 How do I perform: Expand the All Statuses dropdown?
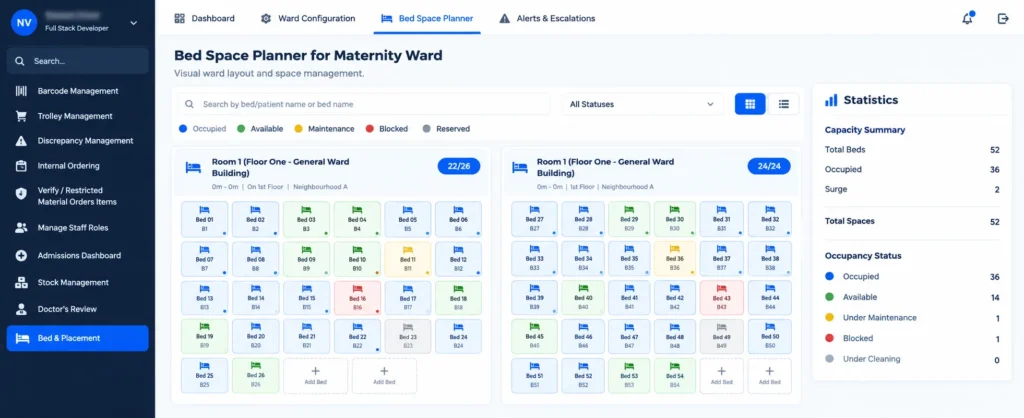642,104
